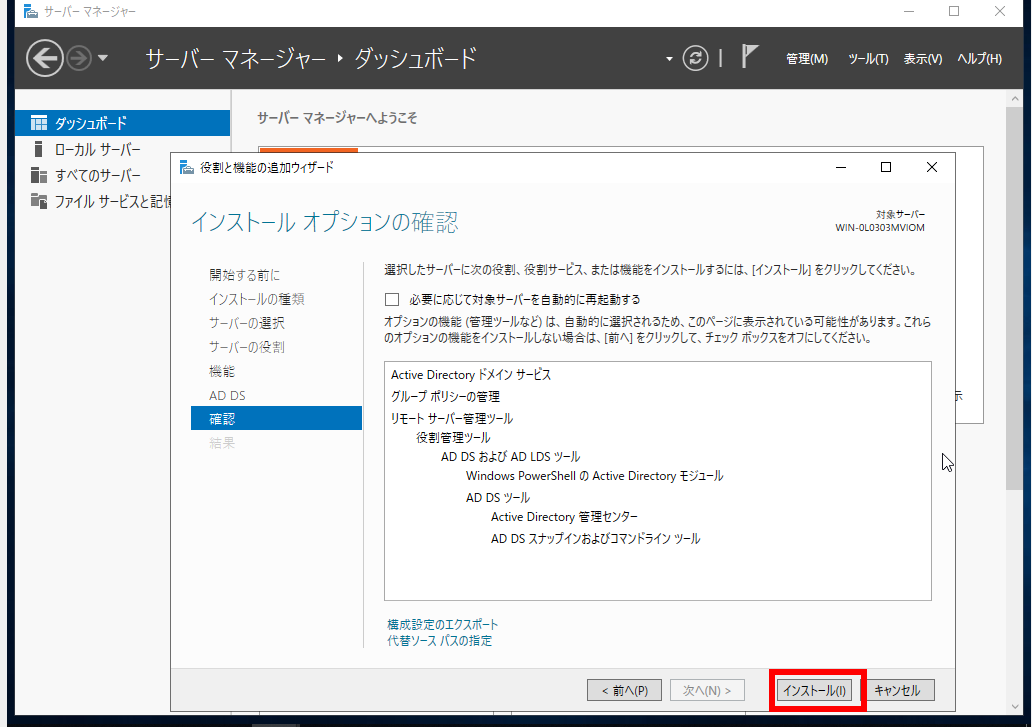Open the ヘルプ(H) menu
The height and width of the screenshot is (727, 1032).
coord(979,59)
